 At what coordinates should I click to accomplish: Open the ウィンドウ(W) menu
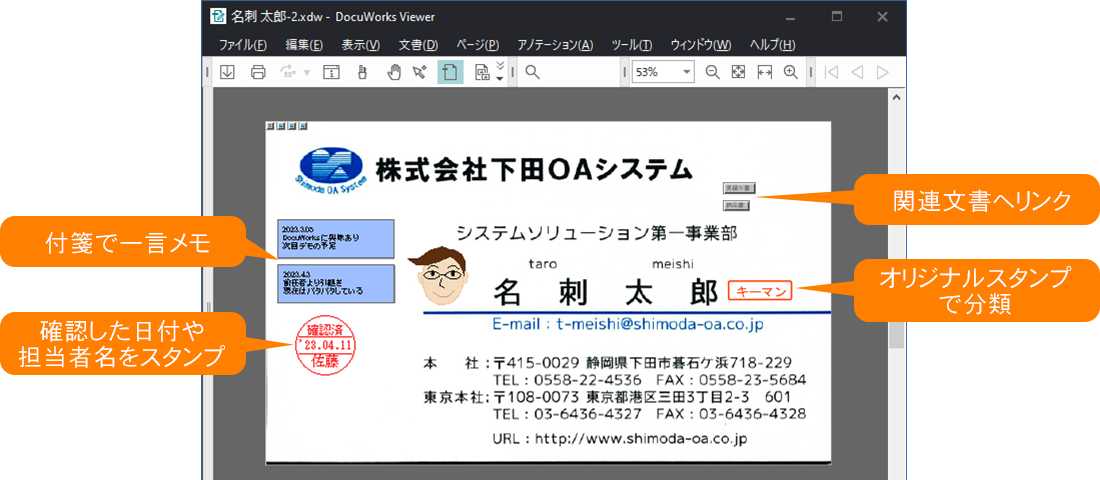coord(701,45)
